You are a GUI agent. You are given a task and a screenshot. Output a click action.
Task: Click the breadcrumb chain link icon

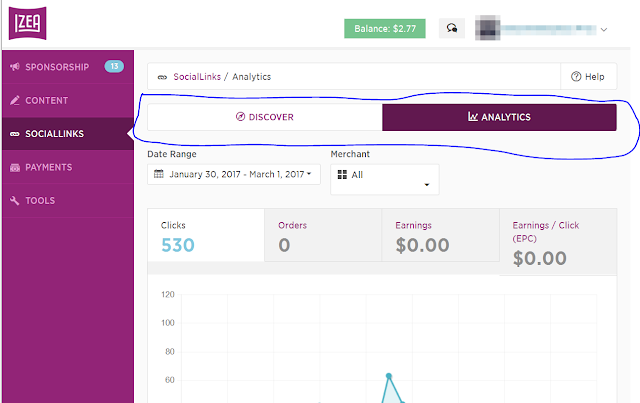[x=162, y=77]
